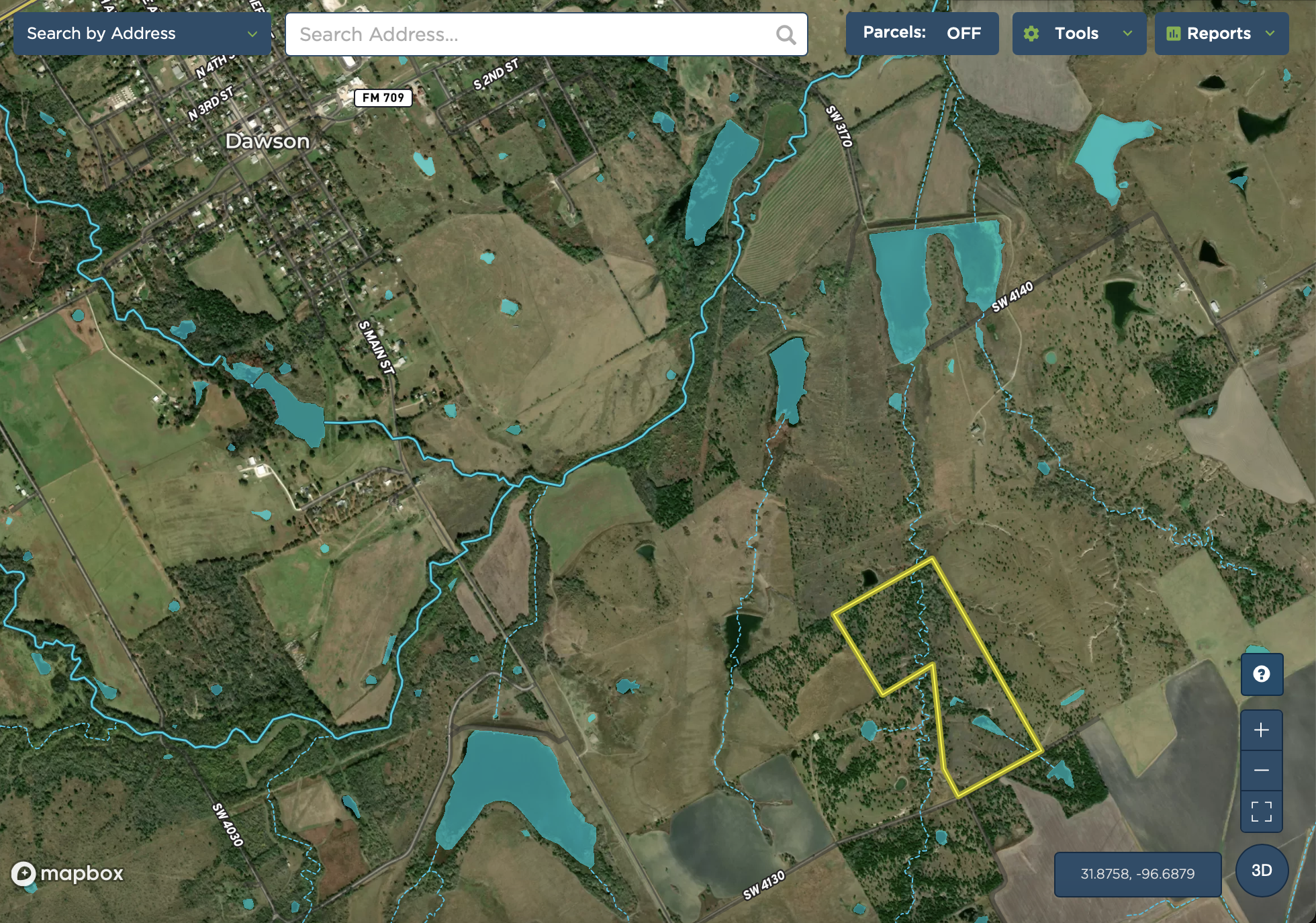
Task: Open the Reports menu
Action: tap(1218, 34)
